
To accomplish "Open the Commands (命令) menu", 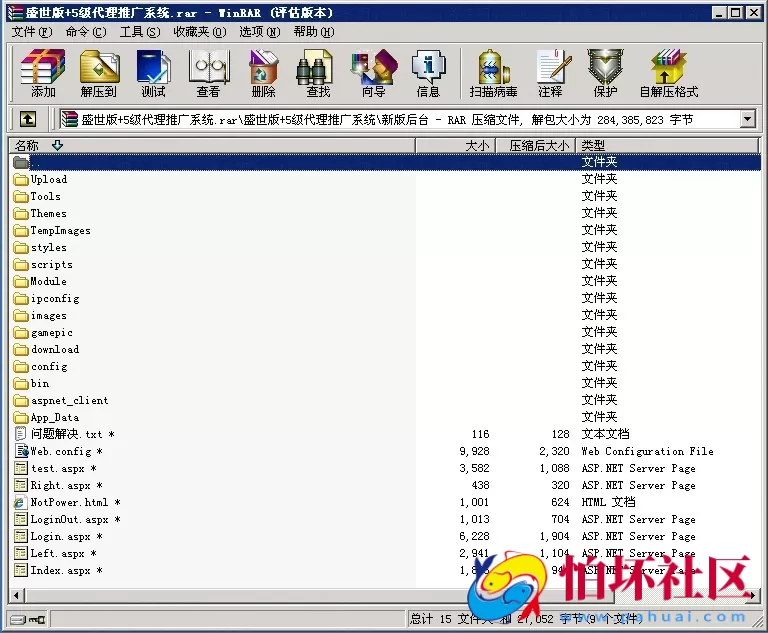I will coord(86,32).
